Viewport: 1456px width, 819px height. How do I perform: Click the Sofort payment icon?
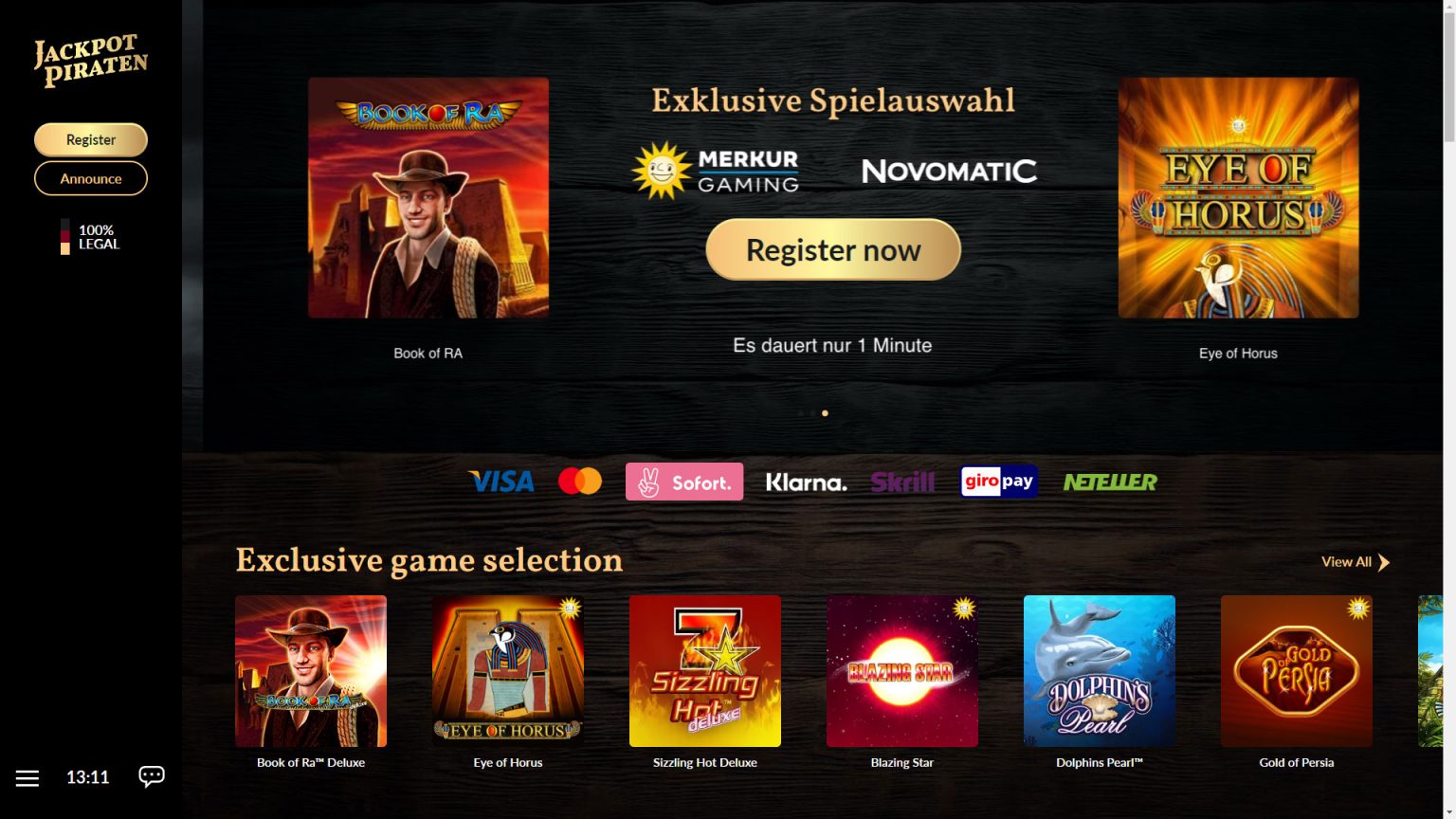pyautogui.click(x=684, y=482)
